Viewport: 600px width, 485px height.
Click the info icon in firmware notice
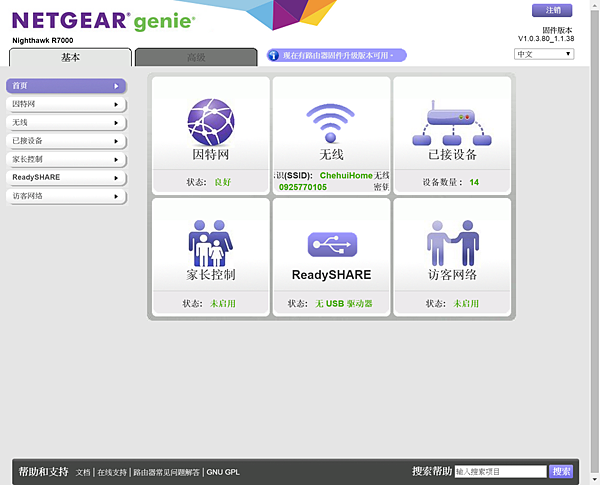pyautogui.click(x=273, y=56)
